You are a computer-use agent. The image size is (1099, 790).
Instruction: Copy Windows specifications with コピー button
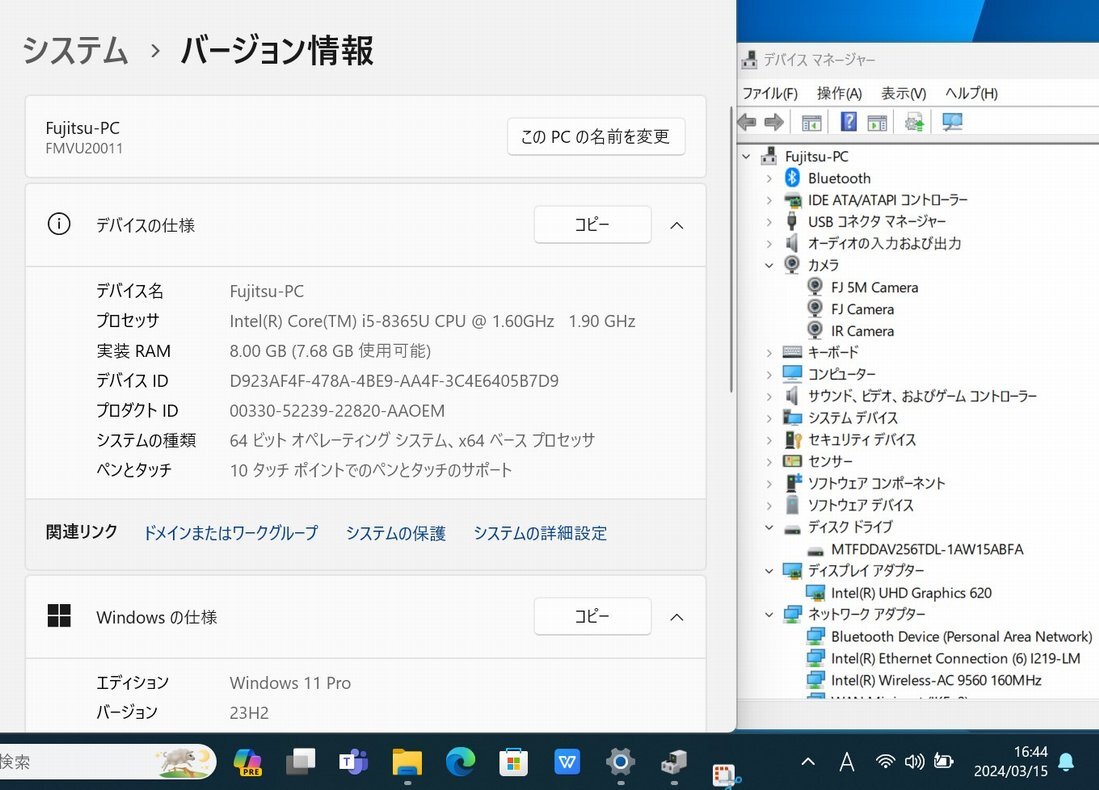592,616
